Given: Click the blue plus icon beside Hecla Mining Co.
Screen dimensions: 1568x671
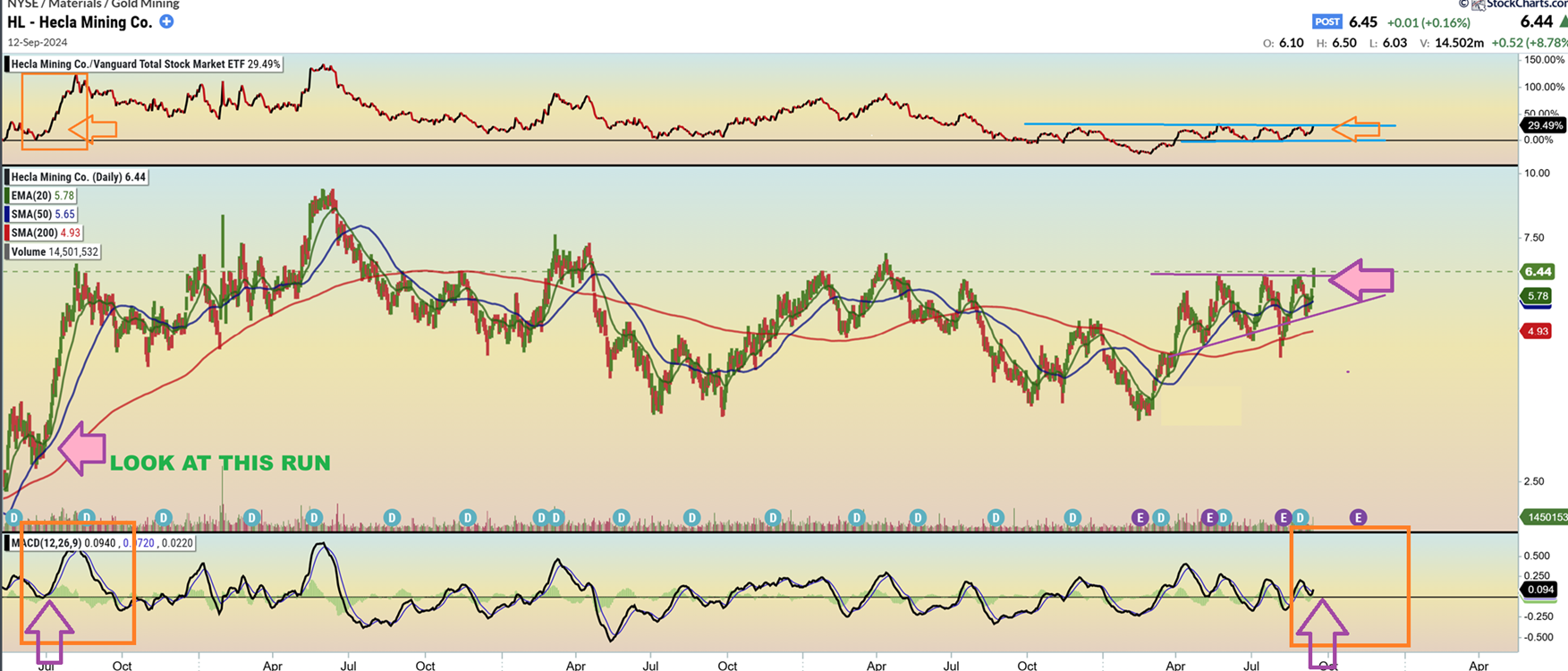Looking at the screenshot, I should point(166,21).
